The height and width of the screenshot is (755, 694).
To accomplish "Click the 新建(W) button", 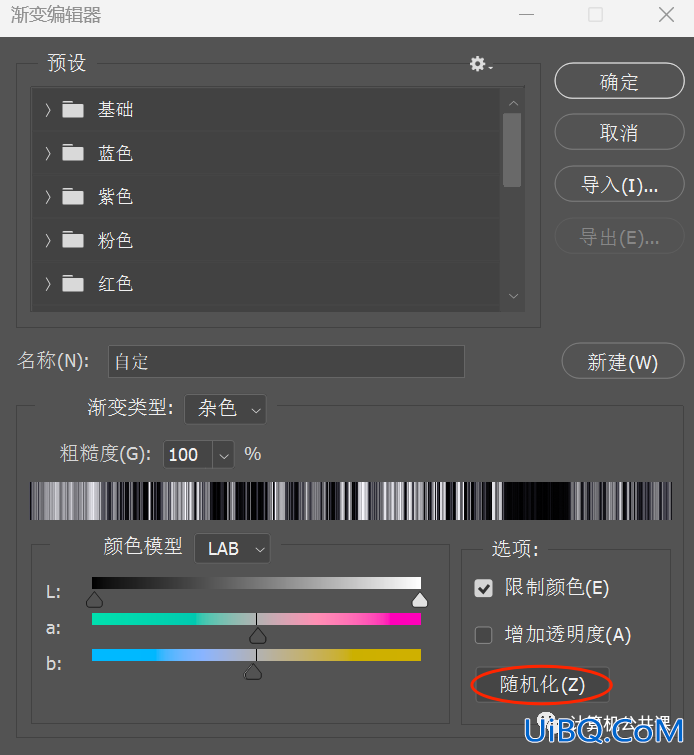I will click(623, 361).
